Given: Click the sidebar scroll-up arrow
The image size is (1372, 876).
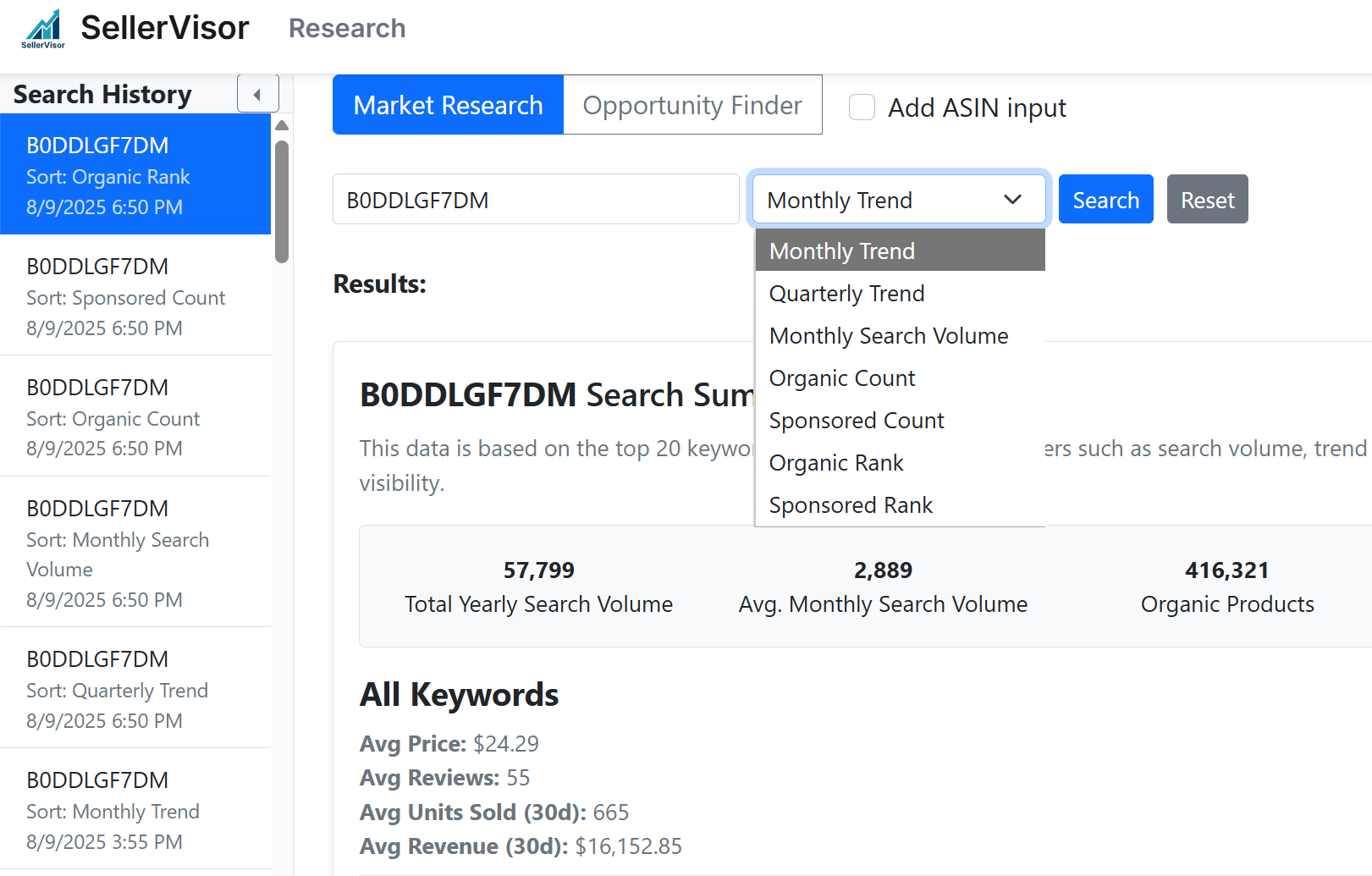Looking at the screenshot, I should (282, 126).
